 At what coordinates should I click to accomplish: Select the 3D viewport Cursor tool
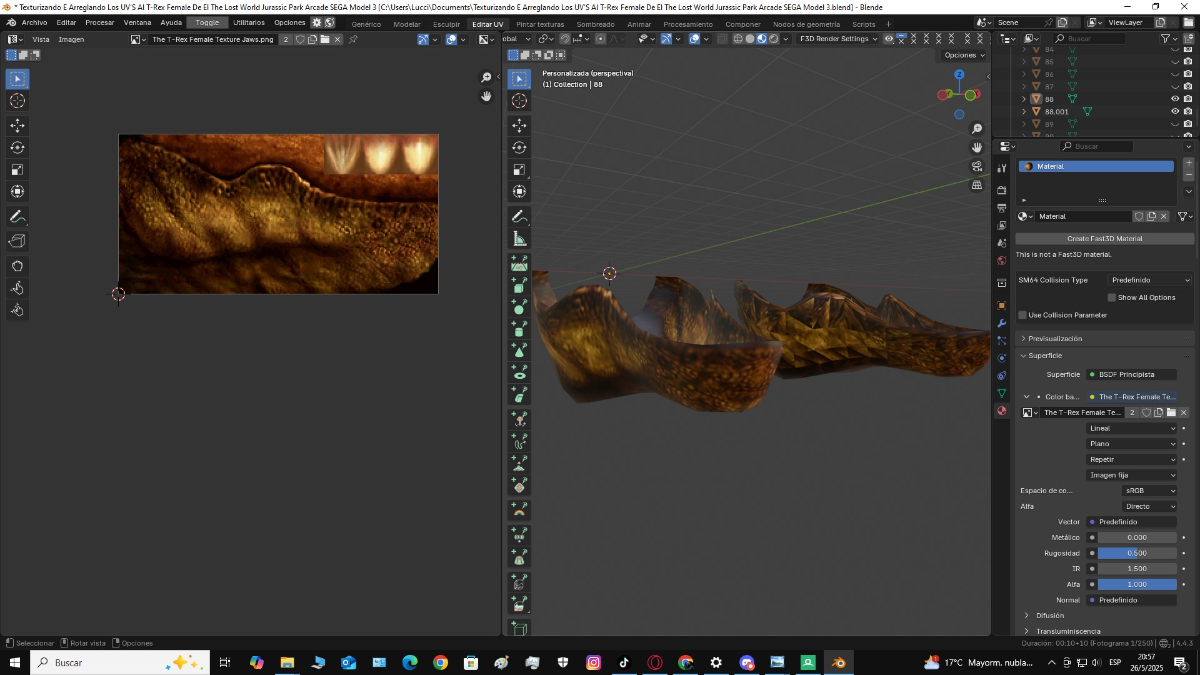click(x=519, y=101)
